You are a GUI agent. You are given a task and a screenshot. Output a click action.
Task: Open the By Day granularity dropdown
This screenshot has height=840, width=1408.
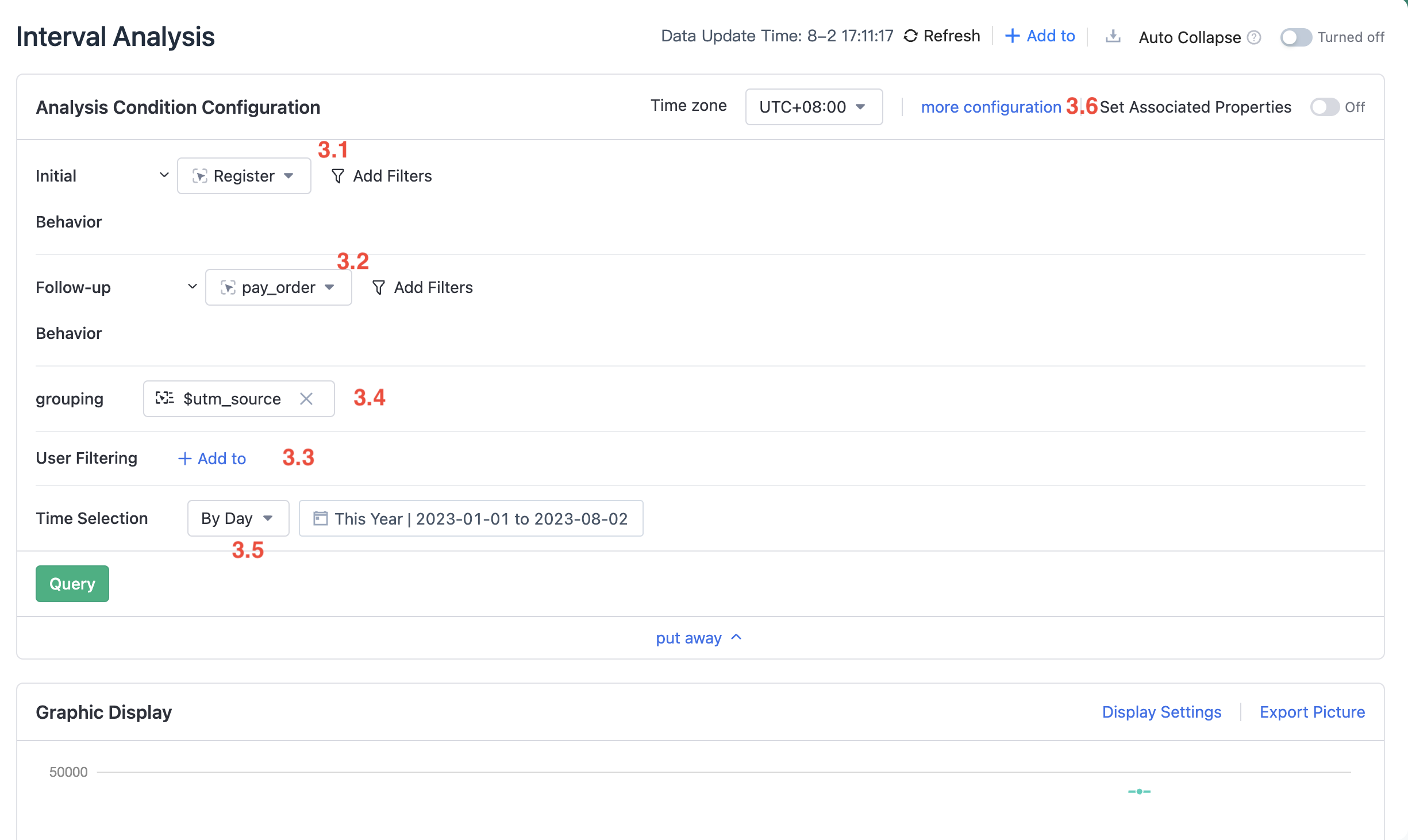point(238,518)
